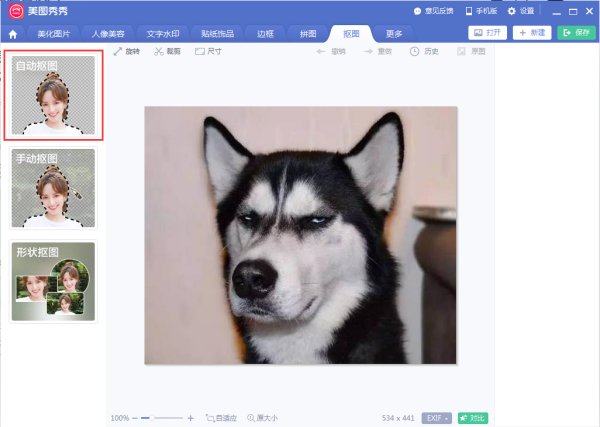
Task: Open the 更多 tab
Action: 393,34
